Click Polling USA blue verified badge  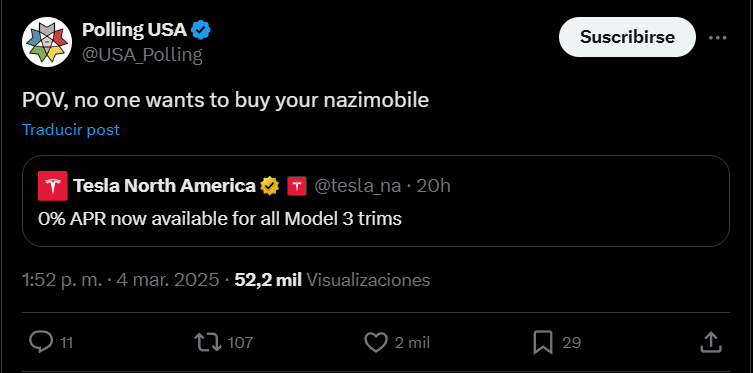(201, 30)
